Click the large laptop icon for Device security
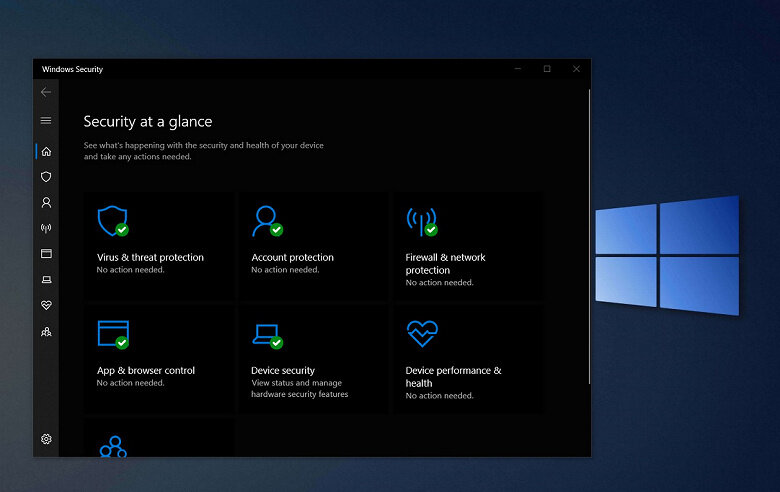 point(267,336)
